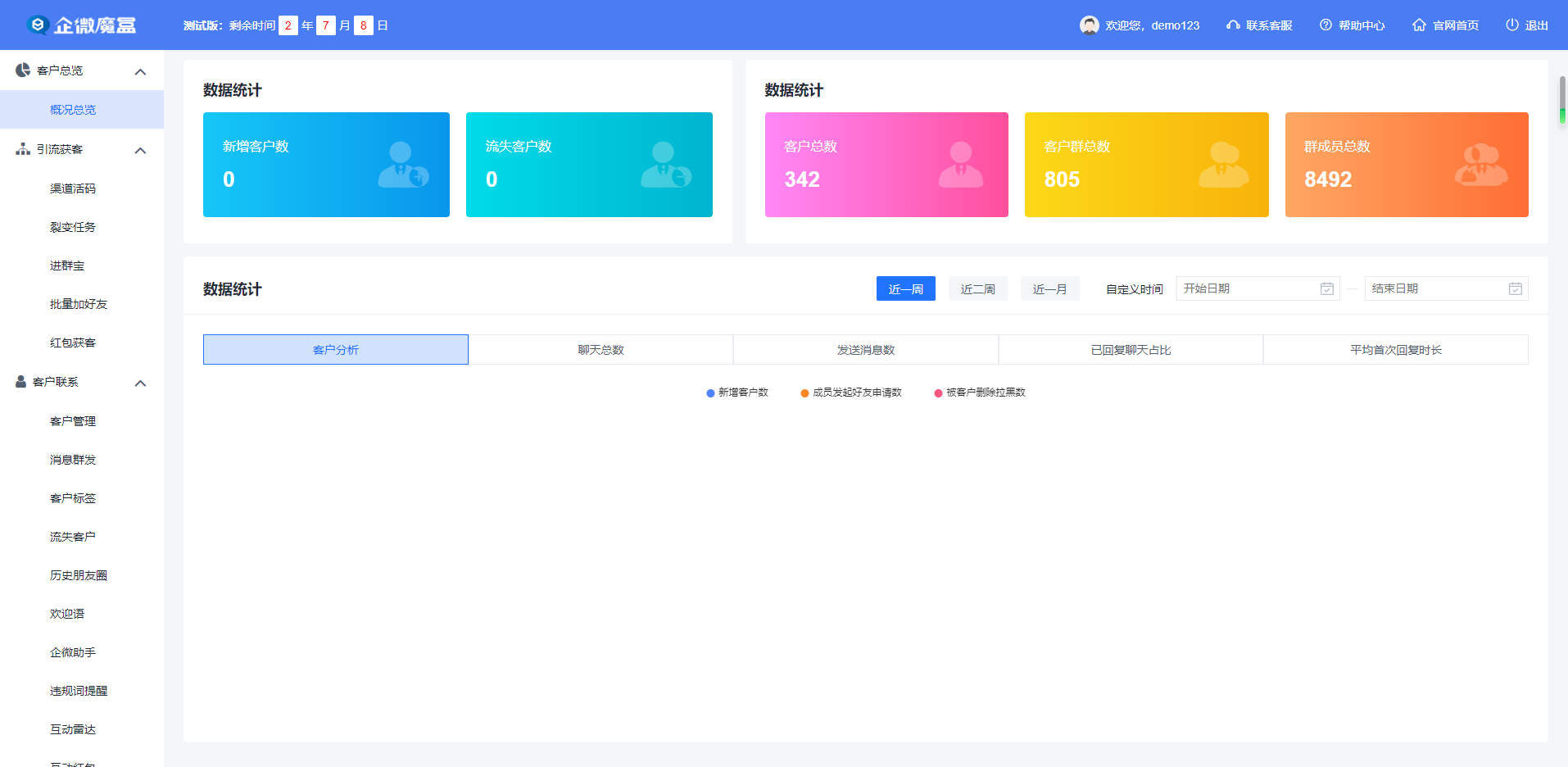Click the 帮助中心 question mark icon
The height and width of the screenshot is (767, 1568).
(x=1326, y=25)
